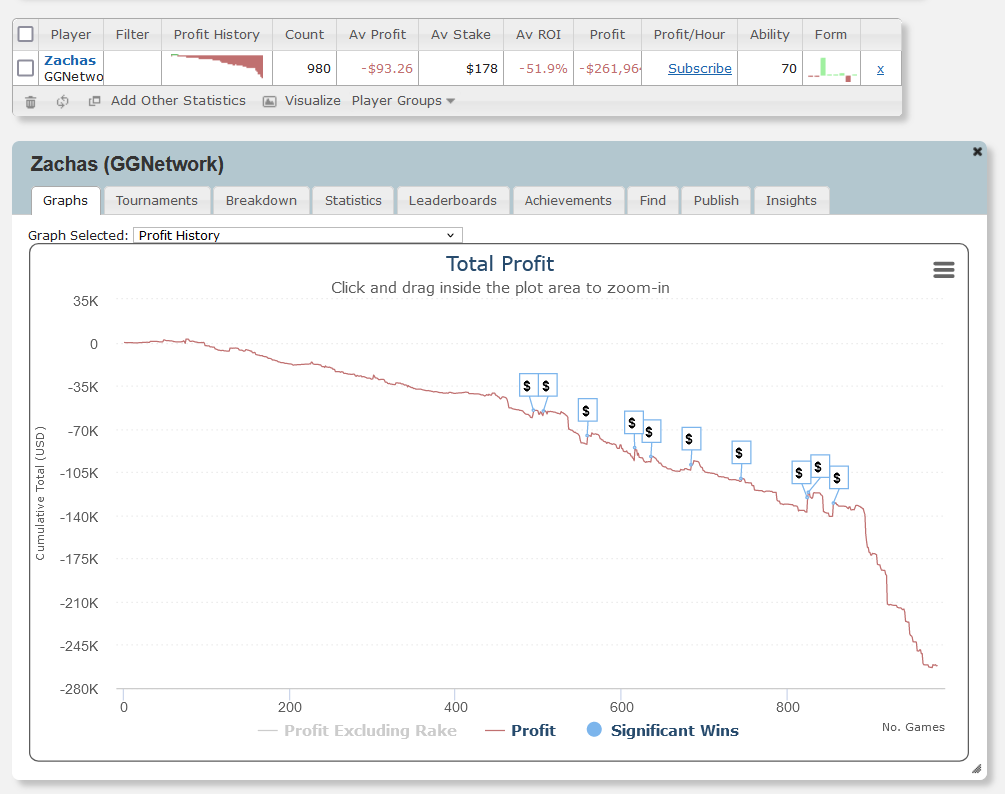Screen dimensions: 1005x794
Task: Switch to the Tournaments tab
Action: (157, 200)
